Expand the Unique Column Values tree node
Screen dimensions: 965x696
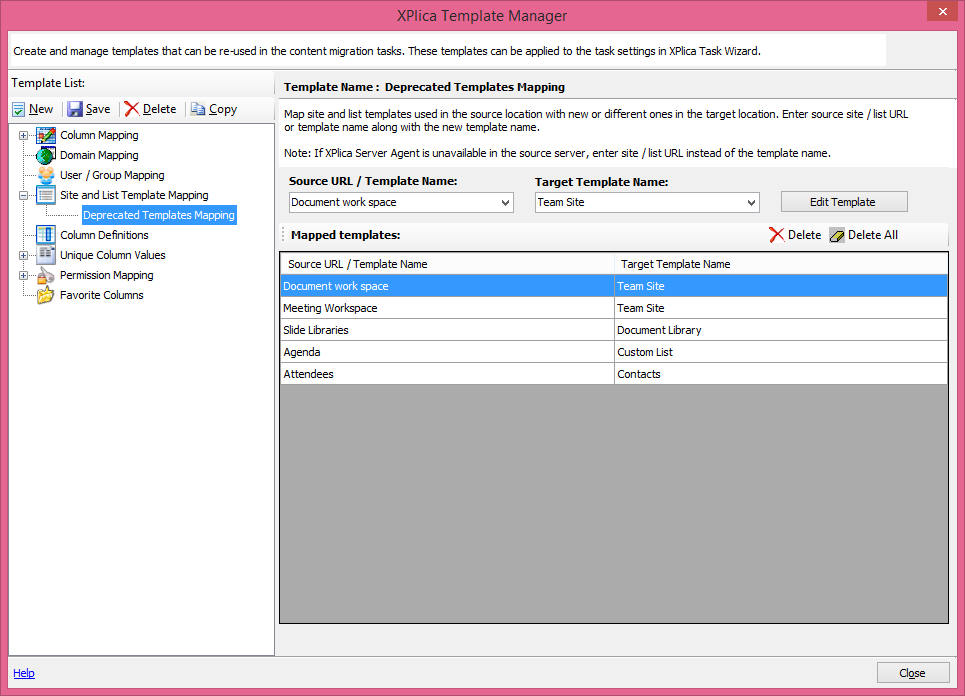tap(23, 255)
